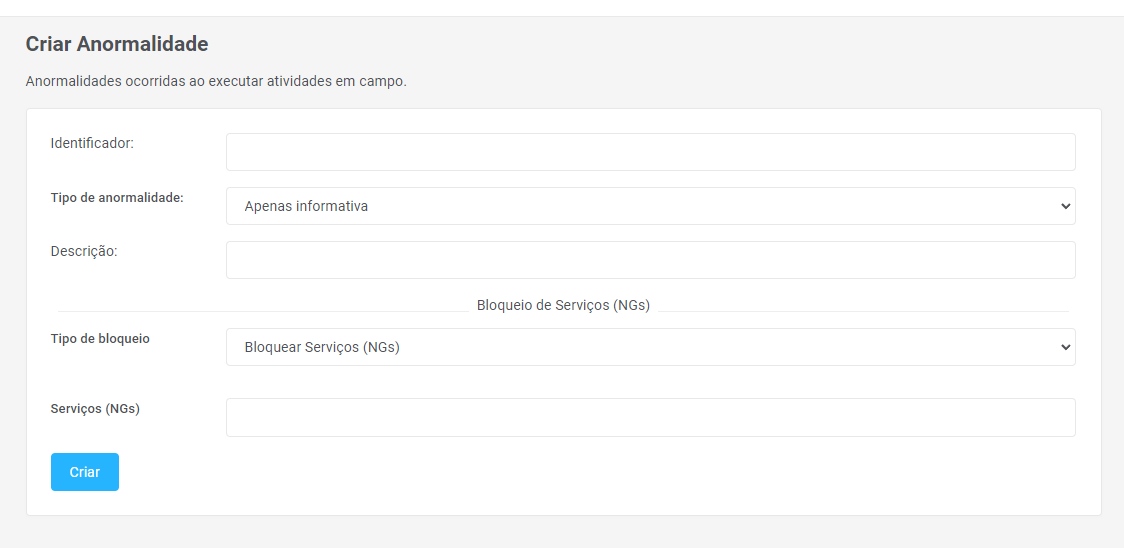Click the 'Criar Anormalidade' page heading
Image resolution: width=1124 pixels, height=548 pixels.
pos(117,44)
